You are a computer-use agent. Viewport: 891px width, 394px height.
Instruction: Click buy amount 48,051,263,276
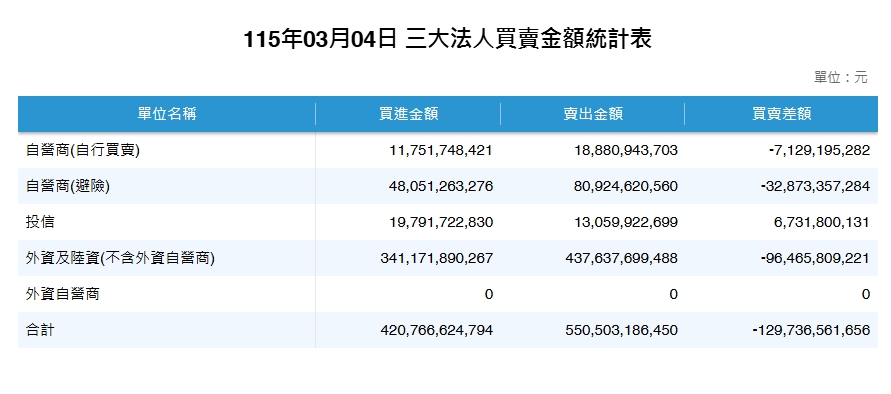(x=441, y=186)
